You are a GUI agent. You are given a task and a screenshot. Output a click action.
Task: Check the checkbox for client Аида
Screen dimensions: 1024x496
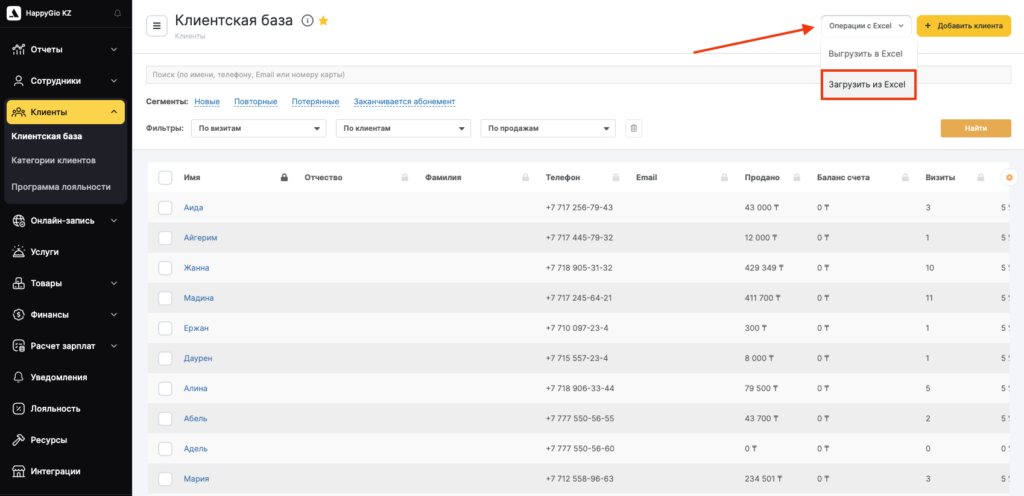pos(165,208)
